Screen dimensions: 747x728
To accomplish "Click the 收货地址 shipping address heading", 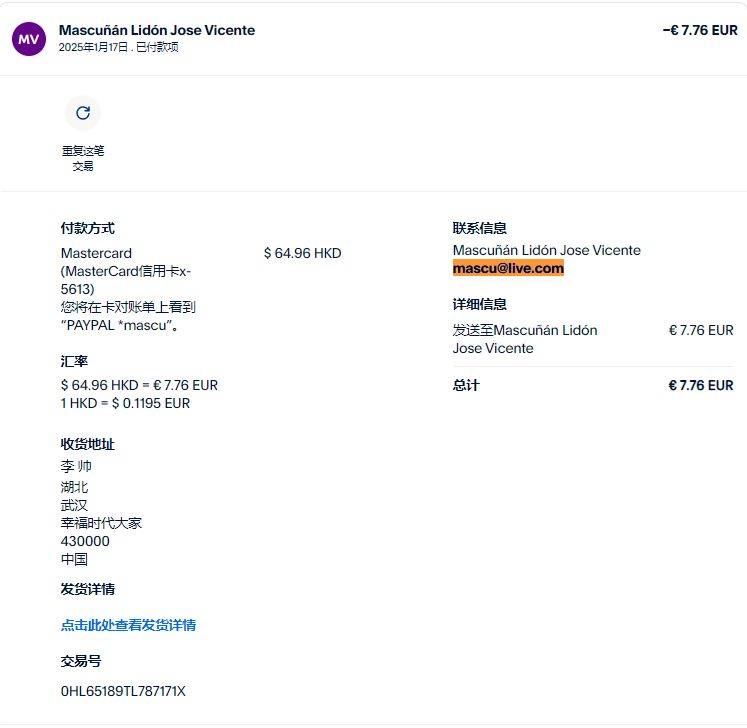I will (87, 444).
